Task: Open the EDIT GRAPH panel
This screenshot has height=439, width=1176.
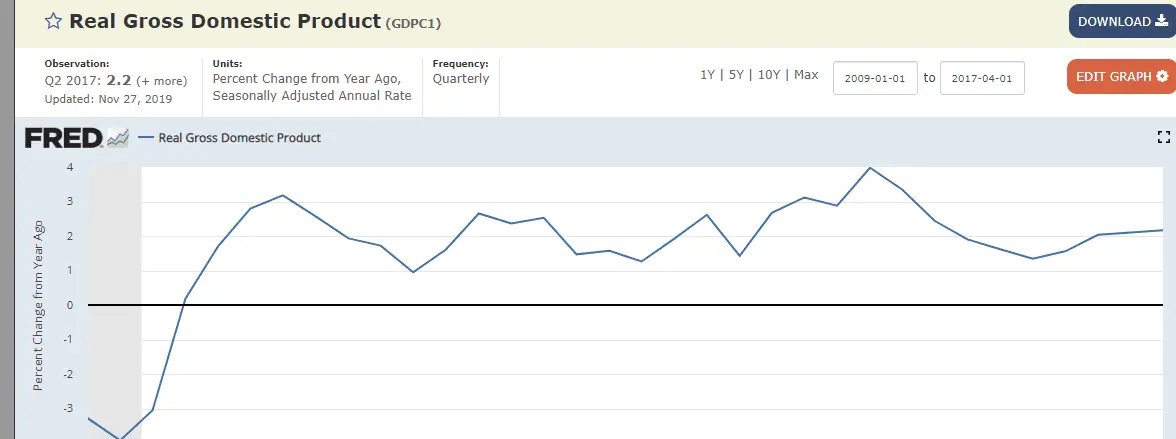Action: pyautogui.click(x=1121, y=76)
